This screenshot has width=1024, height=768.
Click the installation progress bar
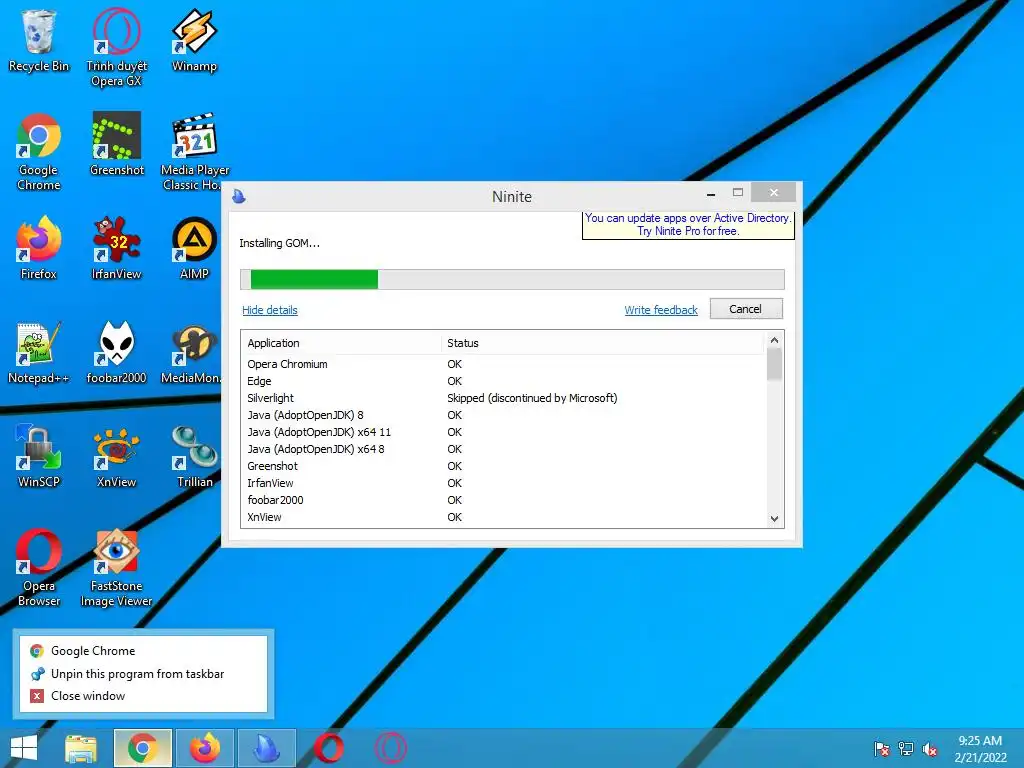512,280
